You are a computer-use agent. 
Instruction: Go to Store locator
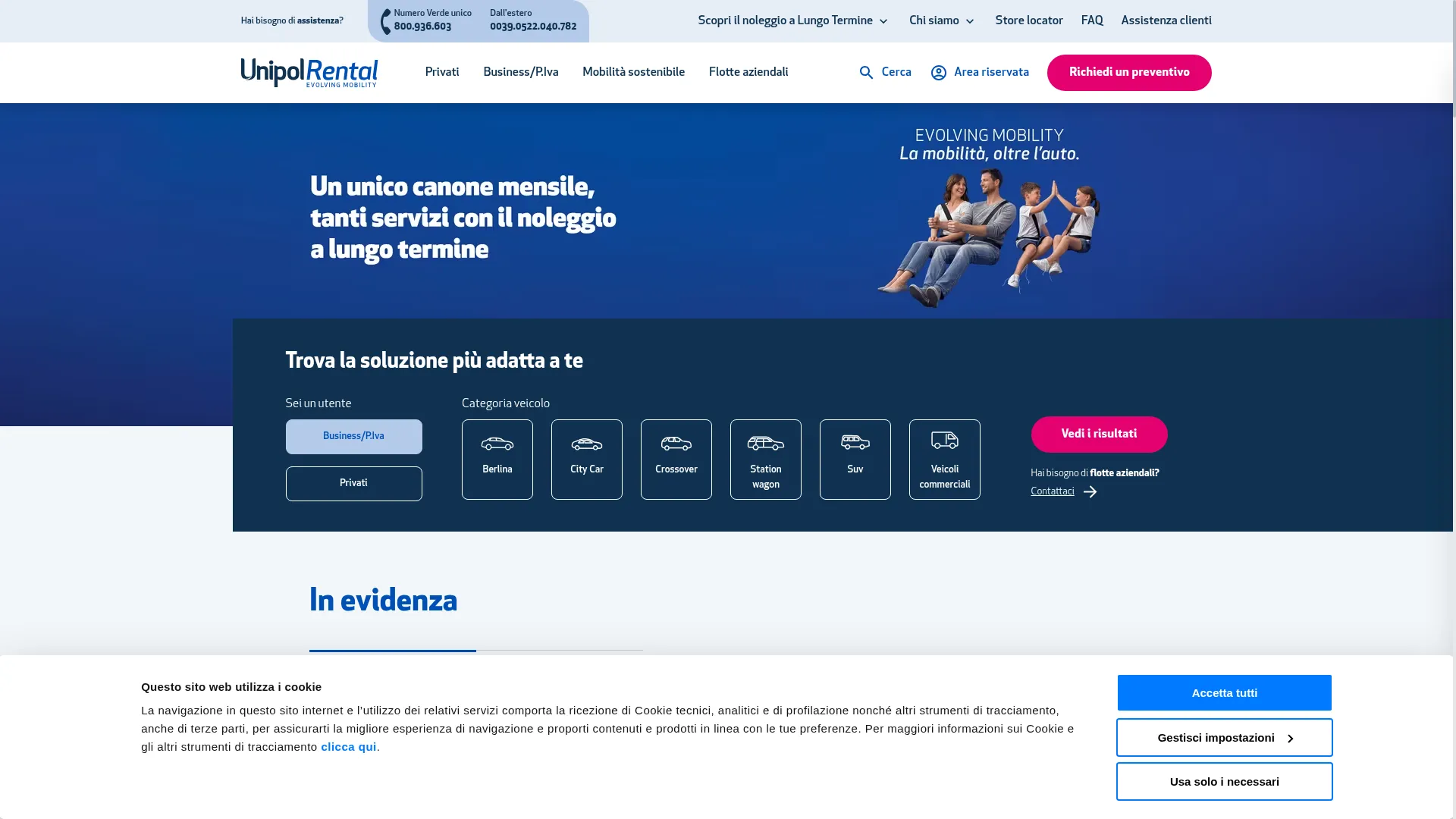(1029, 21)
